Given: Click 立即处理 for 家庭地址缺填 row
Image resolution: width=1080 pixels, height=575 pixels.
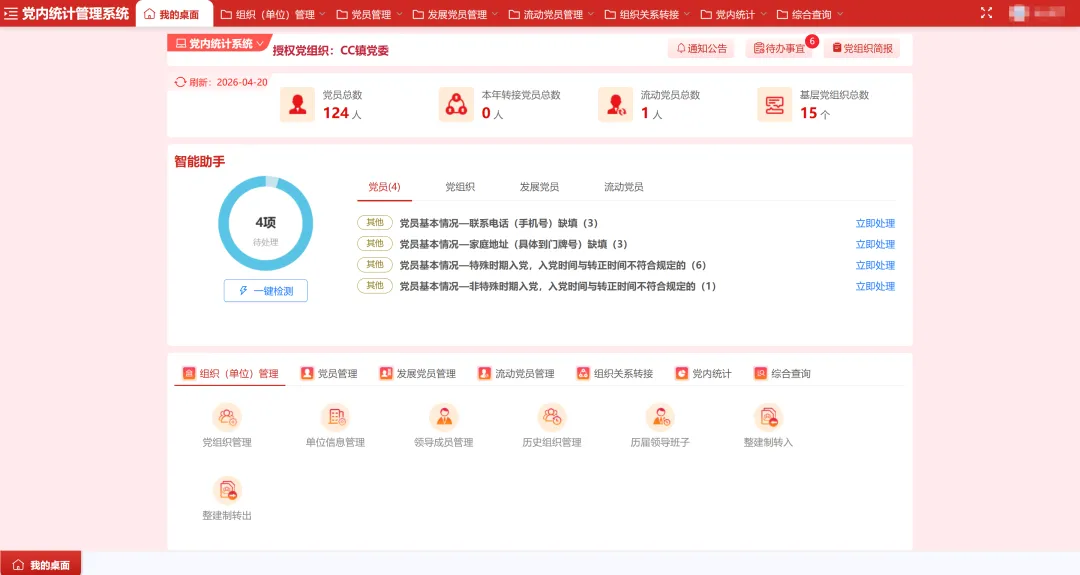Looking at the screenshot, I should (875, 244).
